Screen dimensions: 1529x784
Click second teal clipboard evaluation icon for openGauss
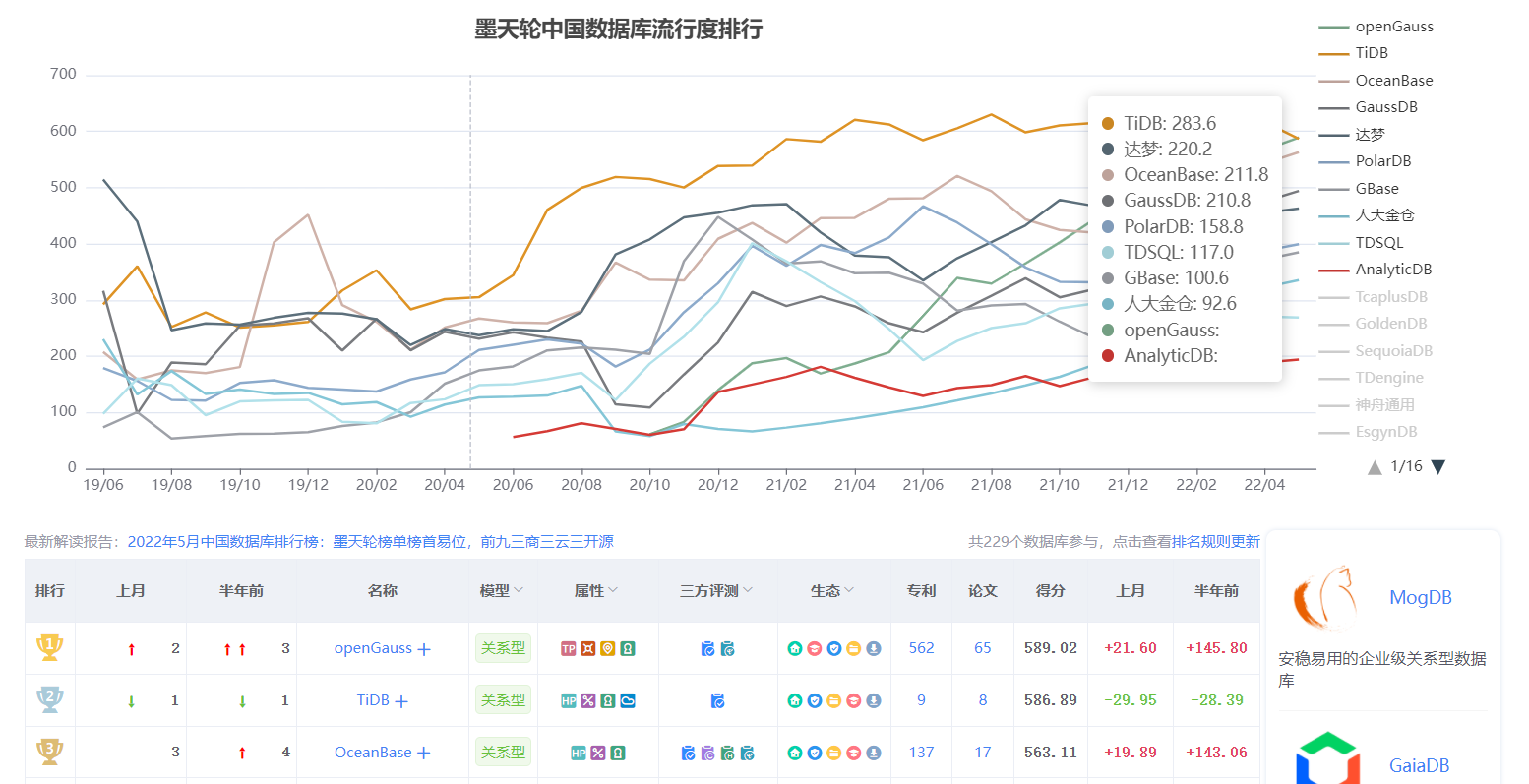[x=727, y=648]
